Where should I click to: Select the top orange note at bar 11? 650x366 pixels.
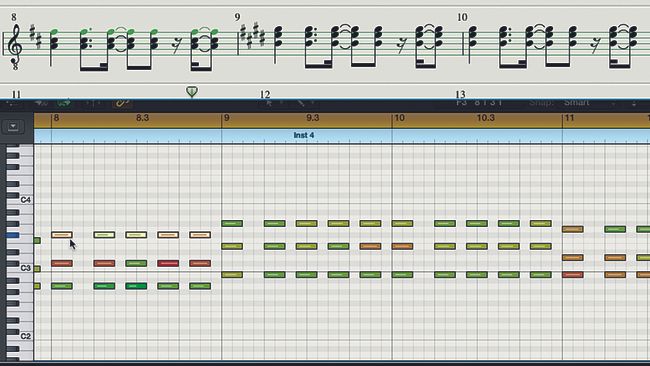point(572,229)
